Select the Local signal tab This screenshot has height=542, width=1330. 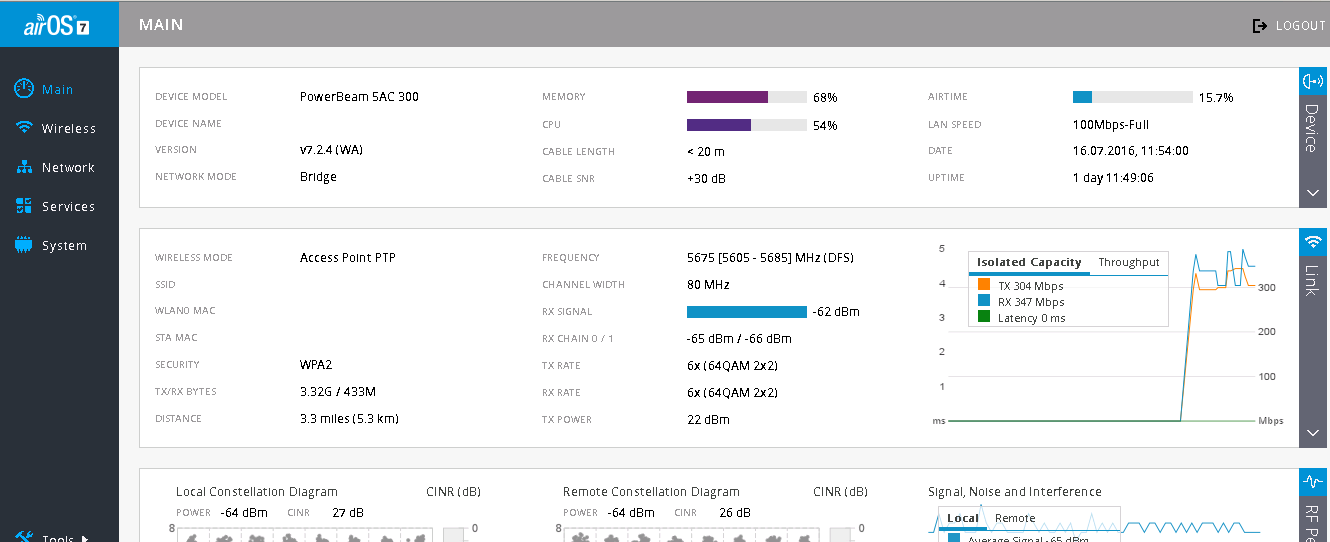[x=962, y=518]
